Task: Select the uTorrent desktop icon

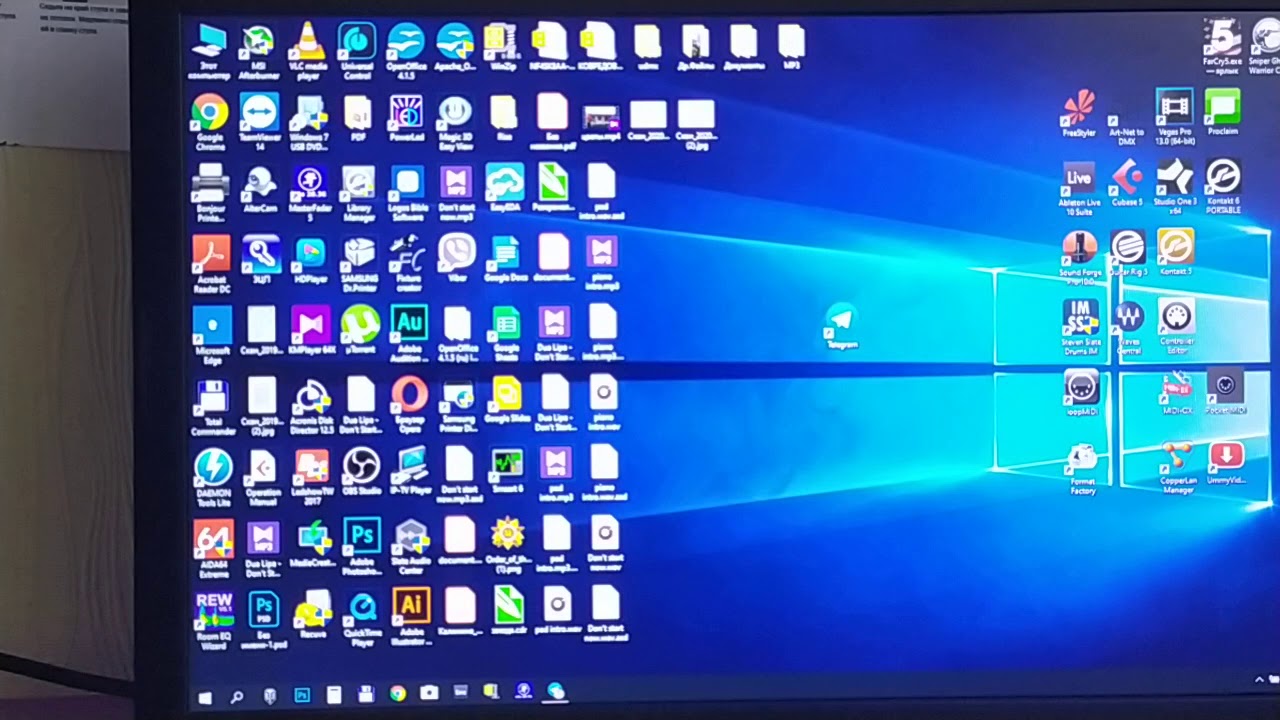Action: click(x=359, y=331)
